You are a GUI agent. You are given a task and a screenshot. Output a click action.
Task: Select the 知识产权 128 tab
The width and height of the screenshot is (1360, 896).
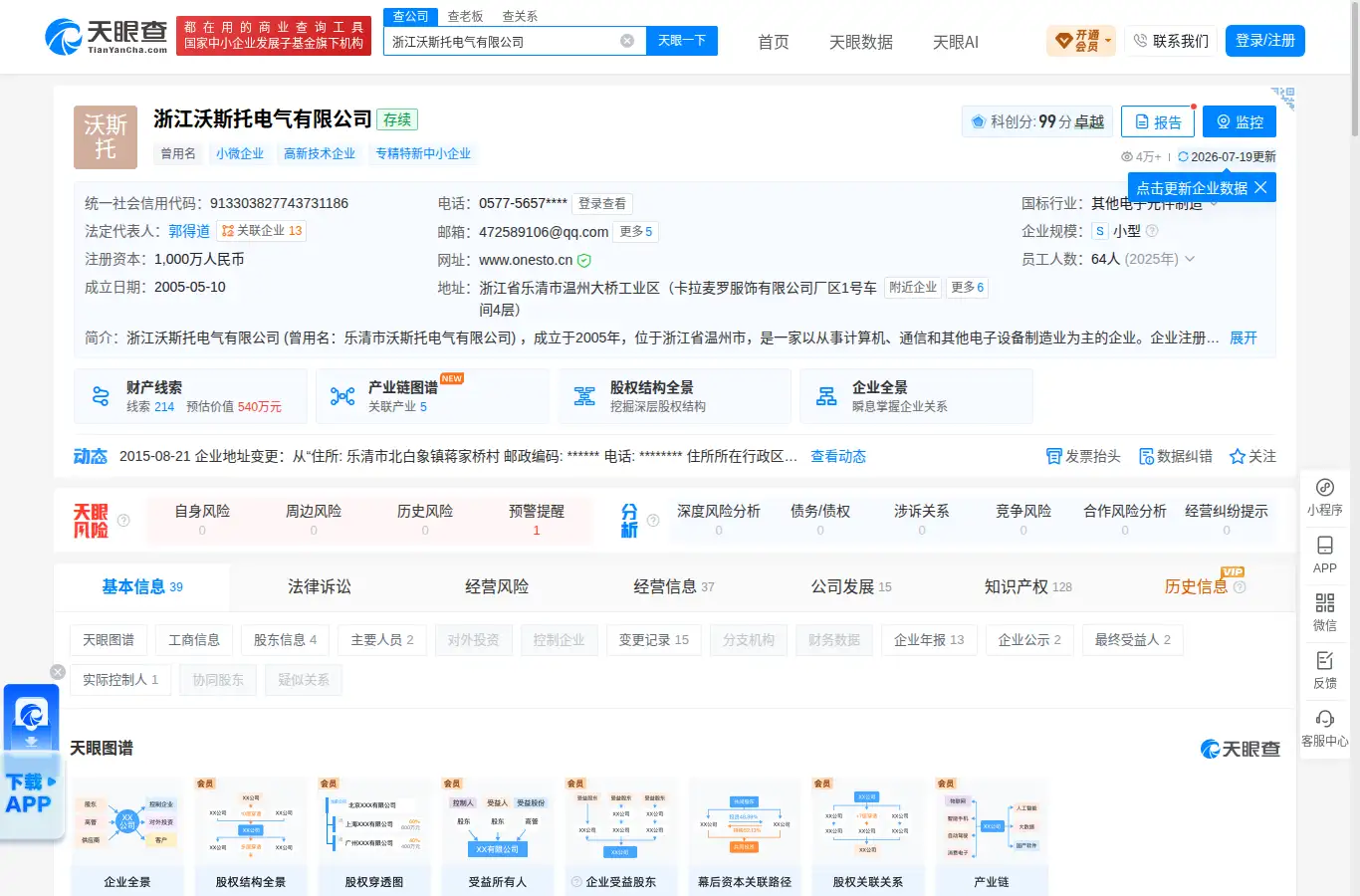tap(1028, 587)
